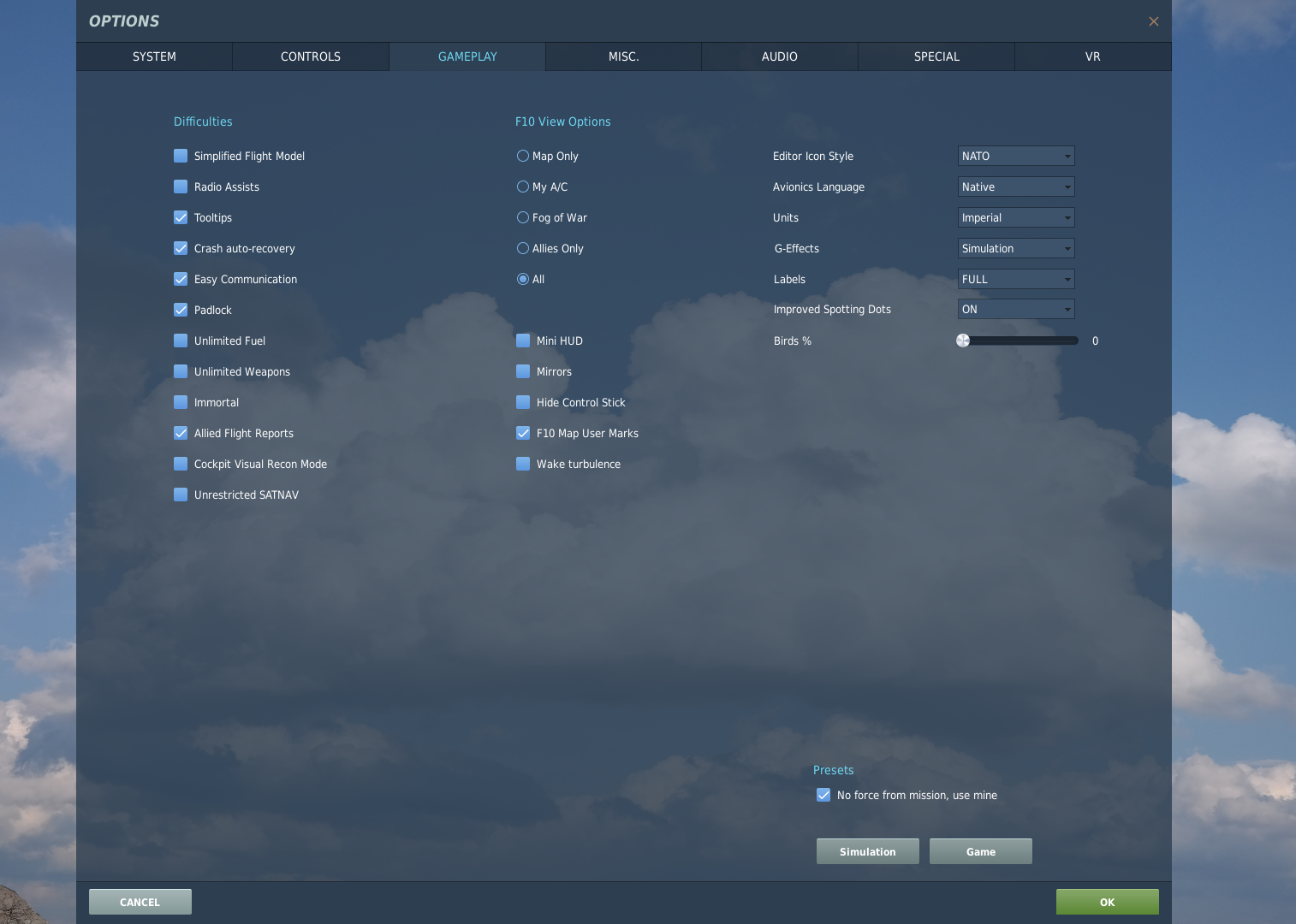Choose My A/C view option
This screenshot has height=924, width=1296.
(523, 187)
